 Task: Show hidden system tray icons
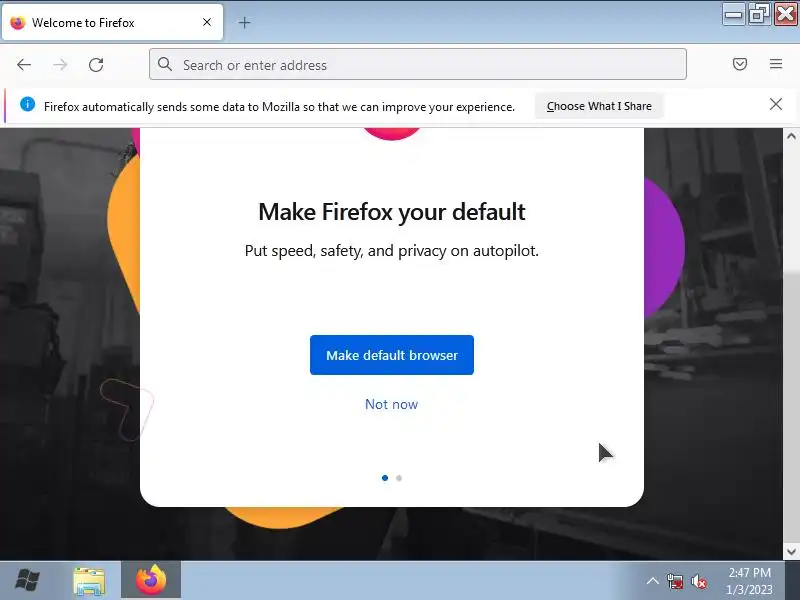click(652, 581)
